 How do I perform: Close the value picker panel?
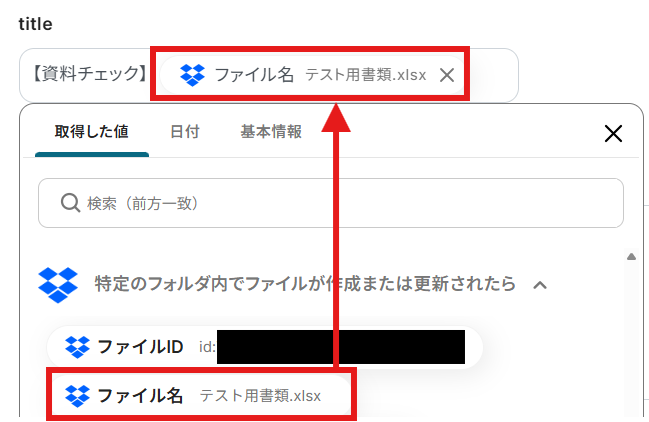[x=613, y=133]
